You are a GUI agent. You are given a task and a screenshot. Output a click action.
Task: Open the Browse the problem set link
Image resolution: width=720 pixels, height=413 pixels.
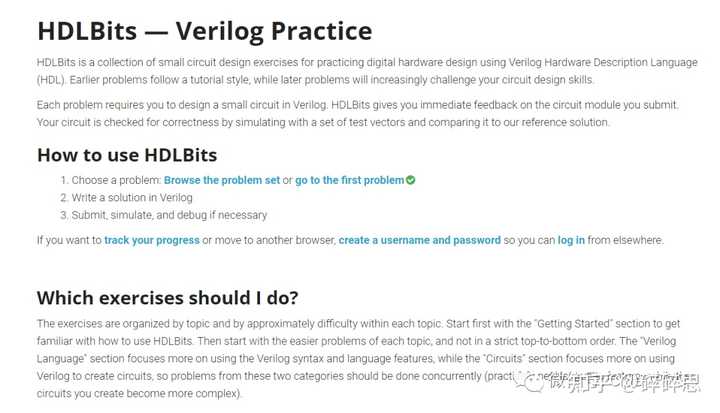[222, 180]
